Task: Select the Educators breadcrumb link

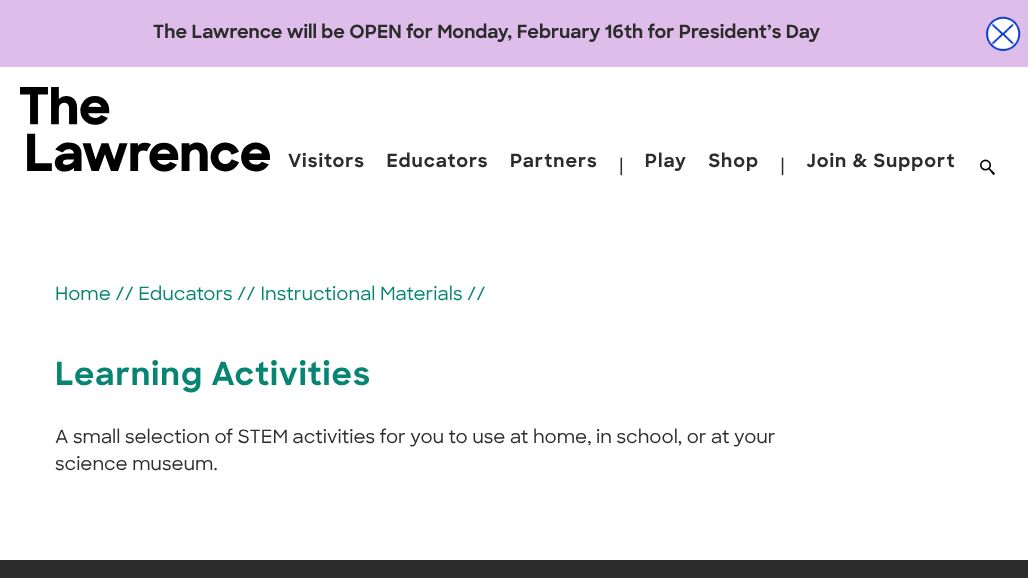Action: [x=185, y=294]
